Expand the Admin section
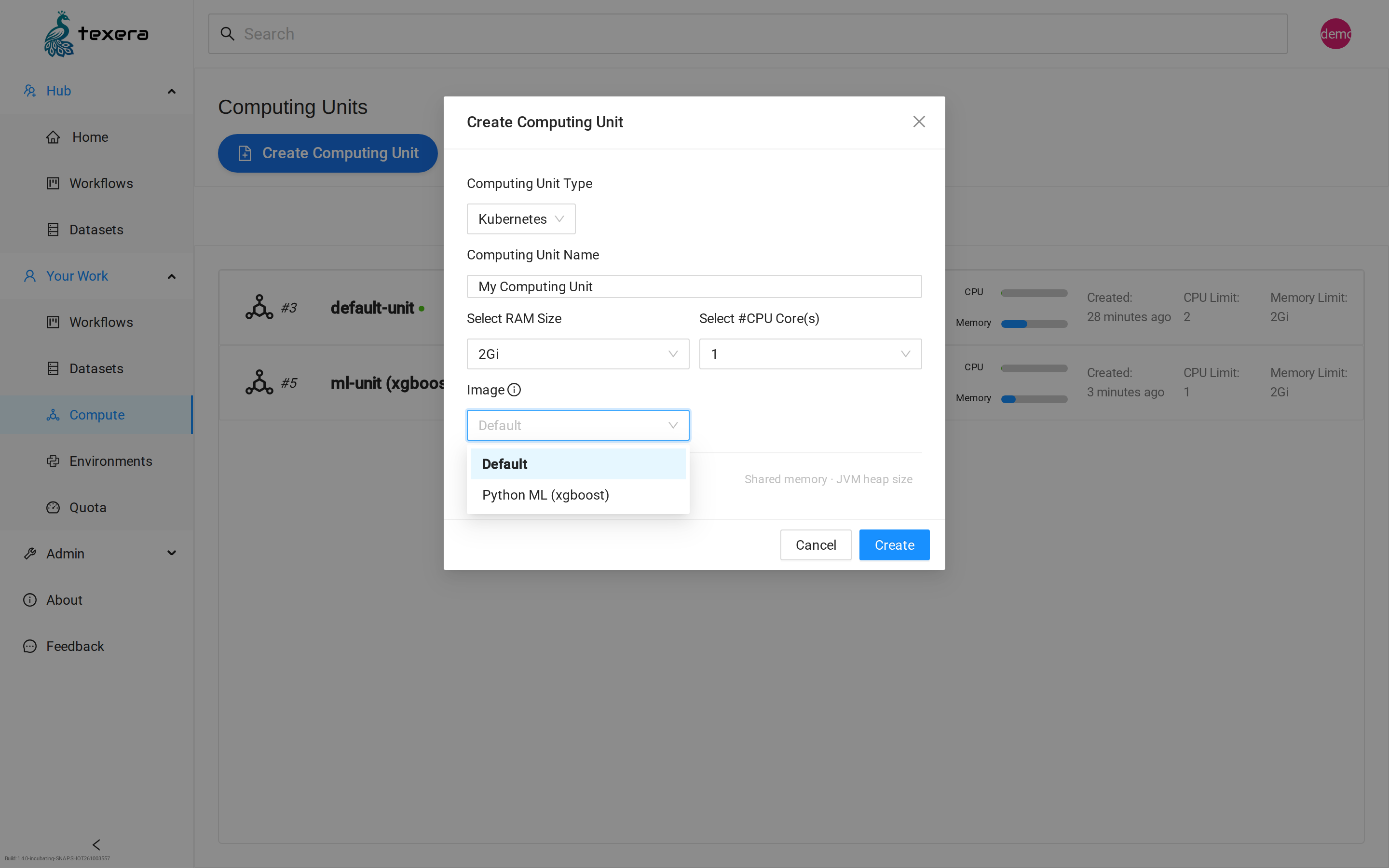1389x868 pixels. coord(171,554)
